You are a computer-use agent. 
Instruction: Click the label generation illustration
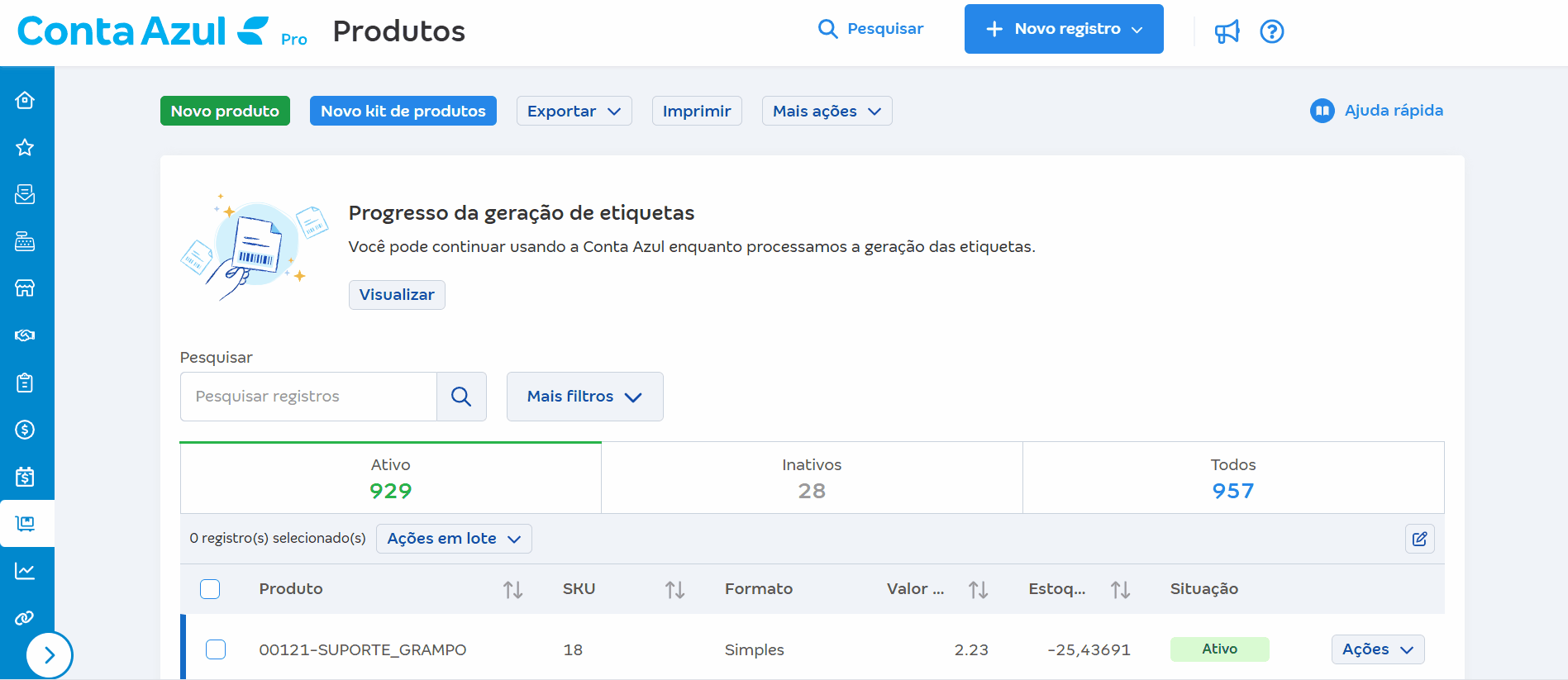pos(255,247)
